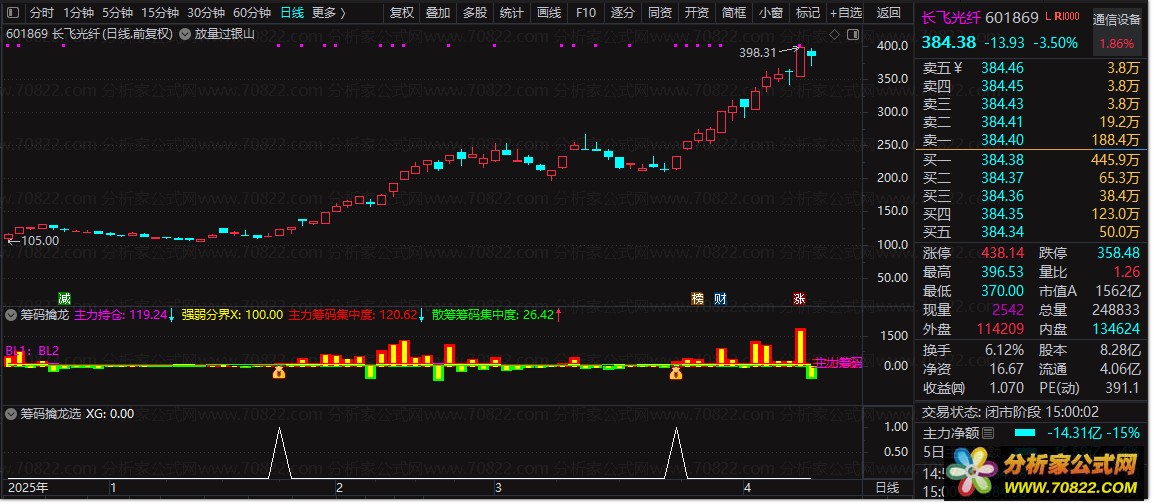Toggle the left sidebar panel icon
Screen dimensions: 1154x504
pyautogui.click(x=13, y=13)
